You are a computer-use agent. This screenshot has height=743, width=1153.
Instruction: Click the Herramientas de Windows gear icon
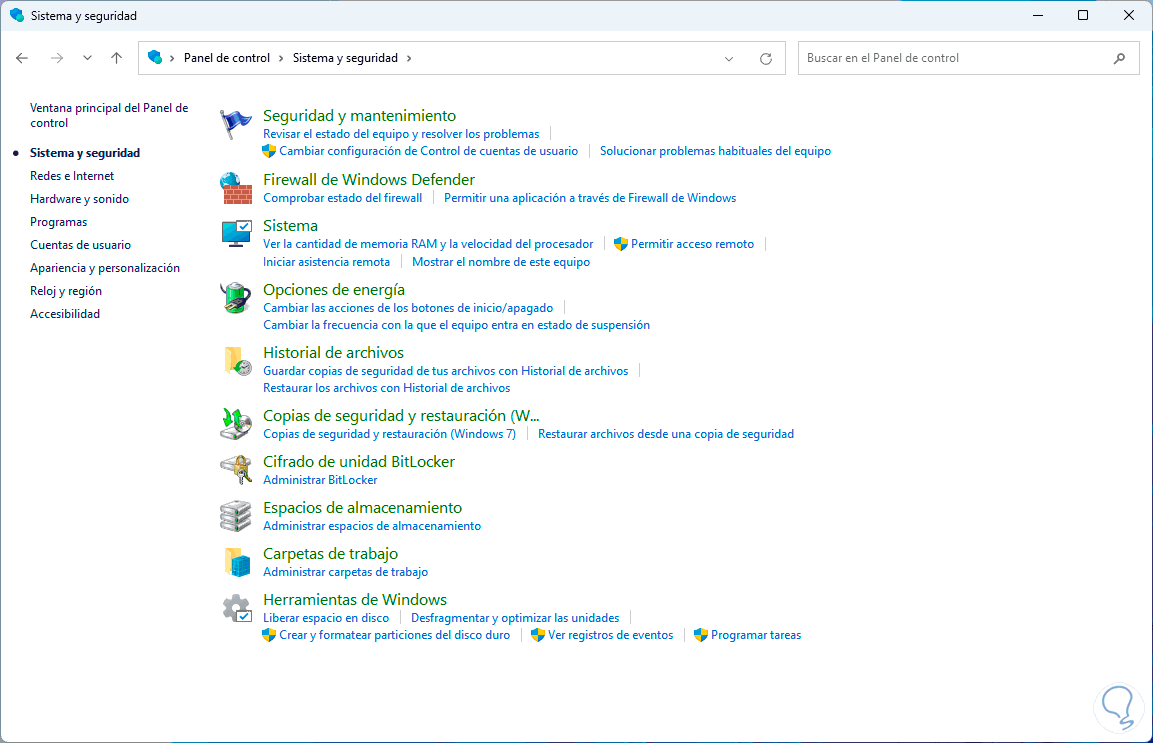coord(235,608)
